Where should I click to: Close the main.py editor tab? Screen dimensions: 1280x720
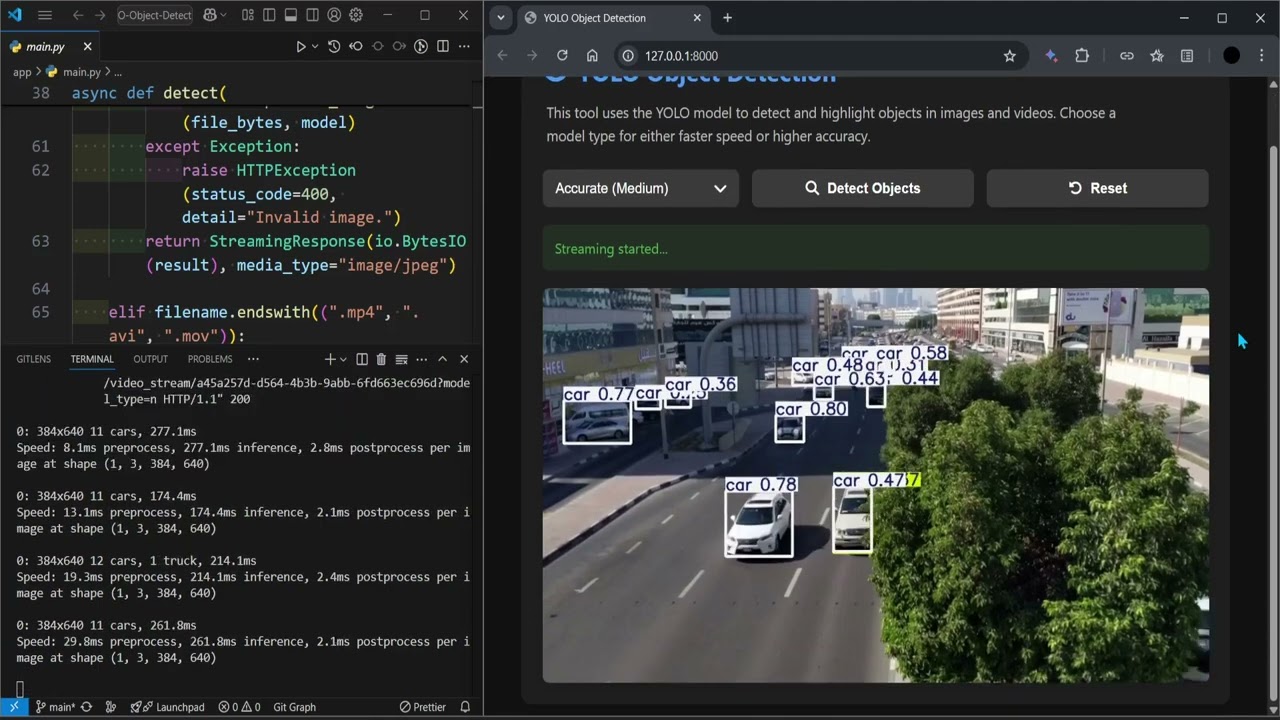(x=87, y=46)
